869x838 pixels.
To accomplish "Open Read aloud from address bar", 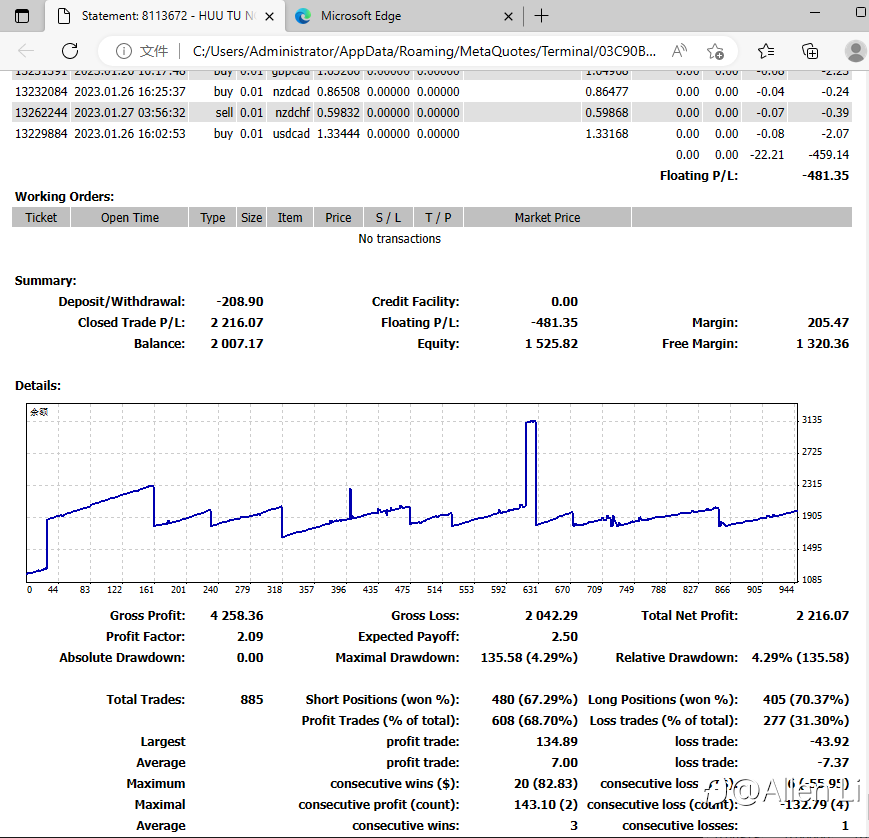I will tap(679, 51).
